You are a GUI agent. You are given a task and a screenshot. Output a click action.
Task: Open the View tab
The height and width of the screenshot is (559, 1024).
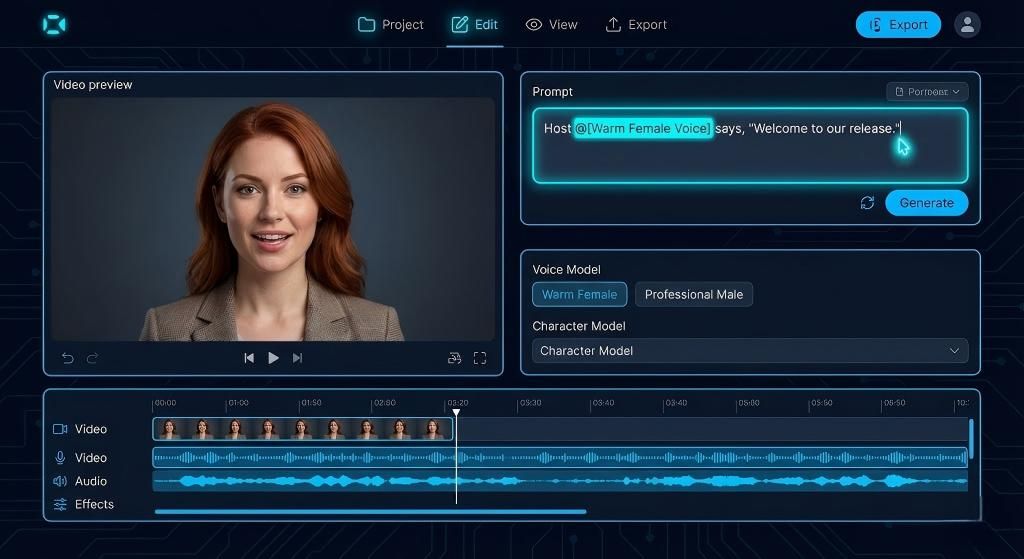552,25
